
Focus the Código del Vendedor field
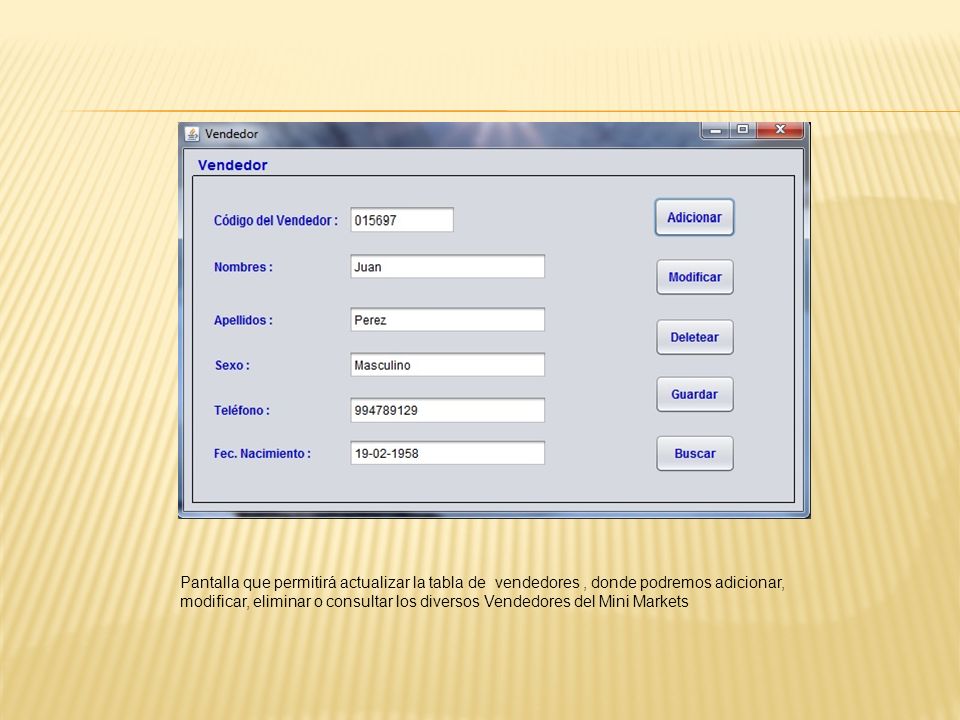click(402, 220)
